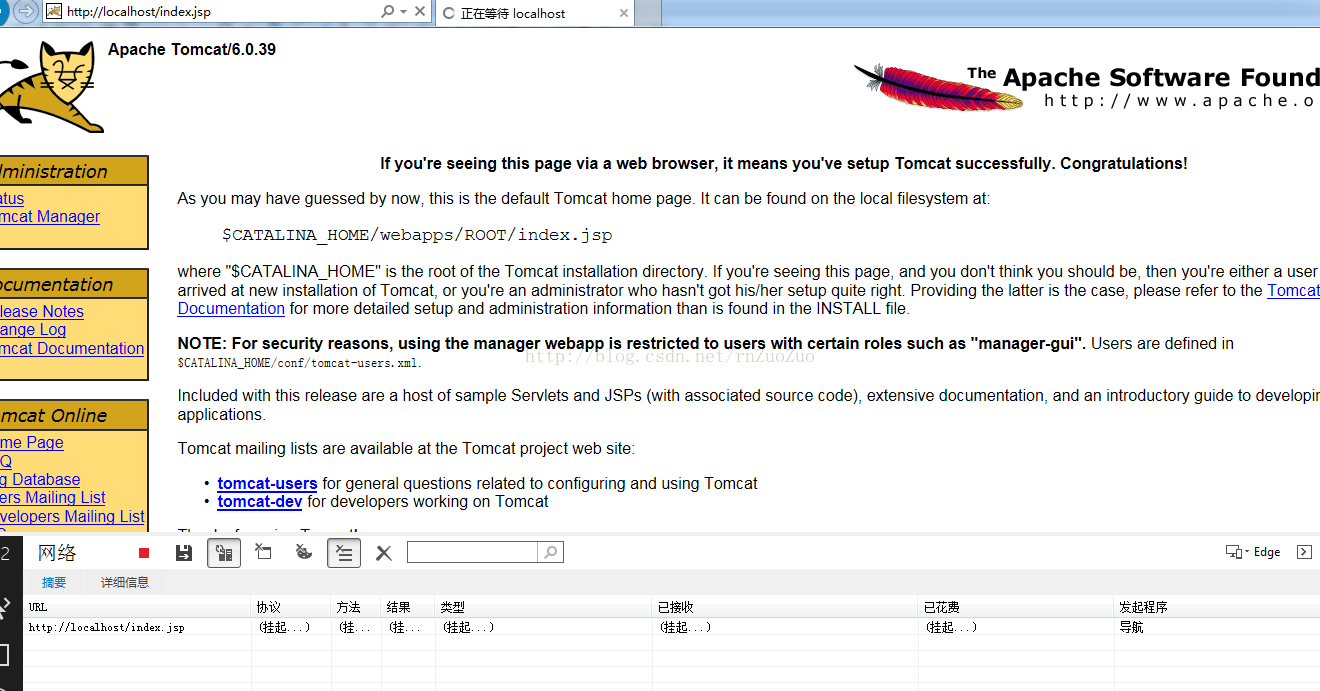Sort by the 已接收 column header
This screenshot has width=1320, height=691.
click(785, 607)
